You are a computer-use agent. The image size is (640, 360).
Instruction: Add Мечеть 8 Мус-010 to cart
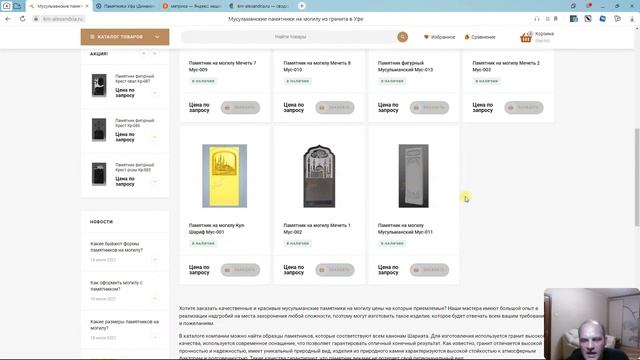point(335,107)
